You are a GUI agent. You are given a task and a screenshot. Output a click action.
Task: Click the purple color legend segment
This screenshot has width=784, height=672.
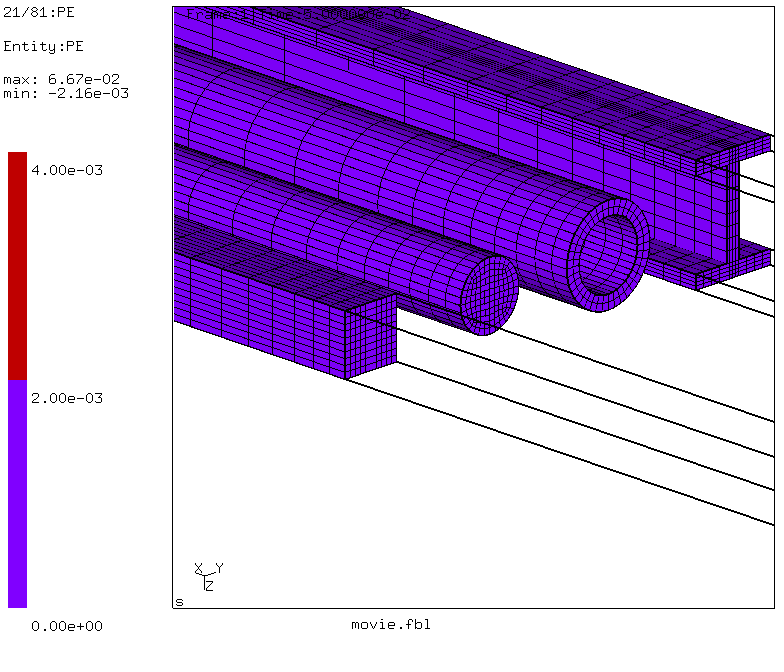pyautogui.click(x=18, y=494)
